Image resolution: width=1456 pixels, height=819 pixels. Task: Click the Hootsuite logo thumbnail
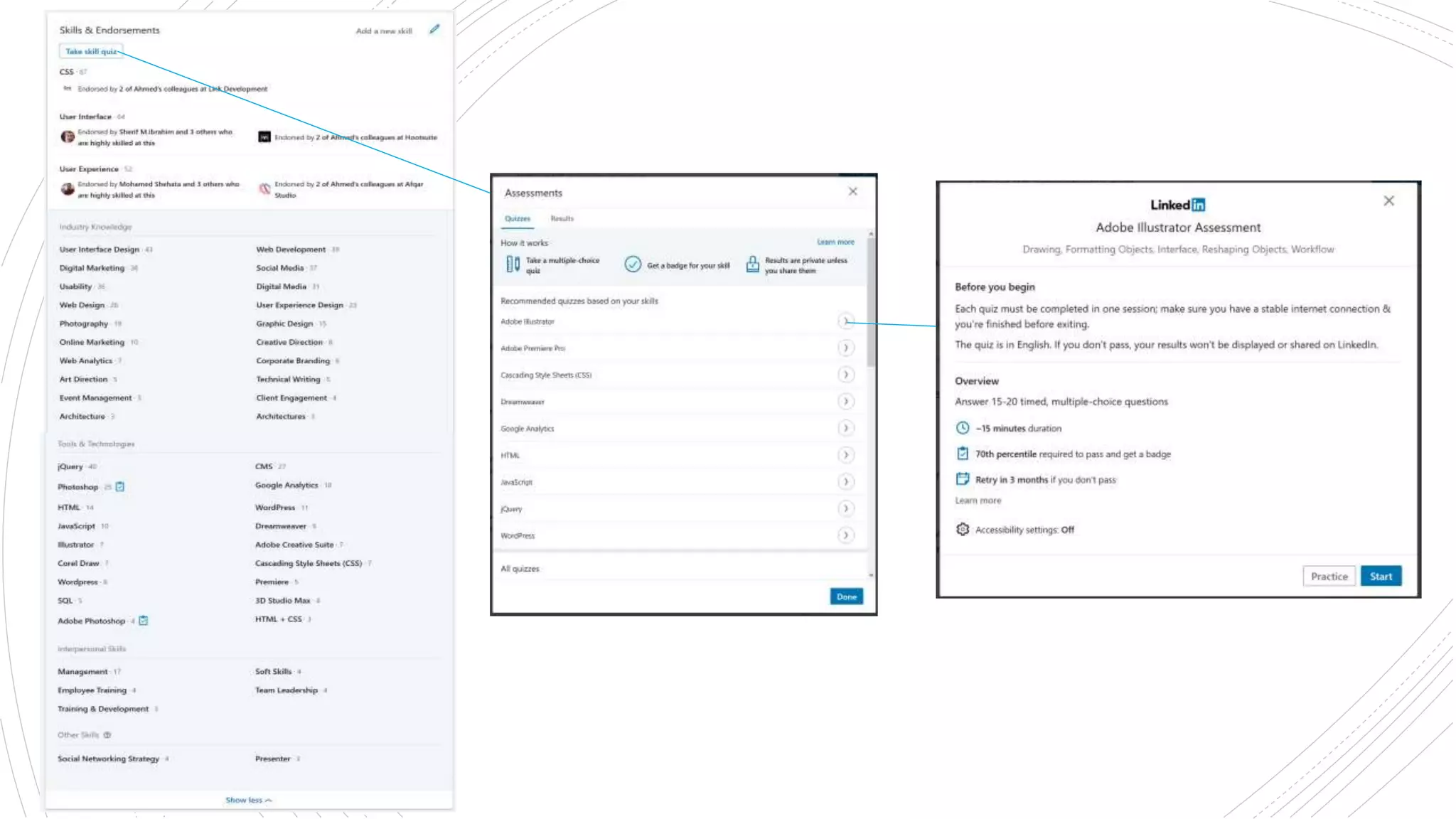click(264, 136)
